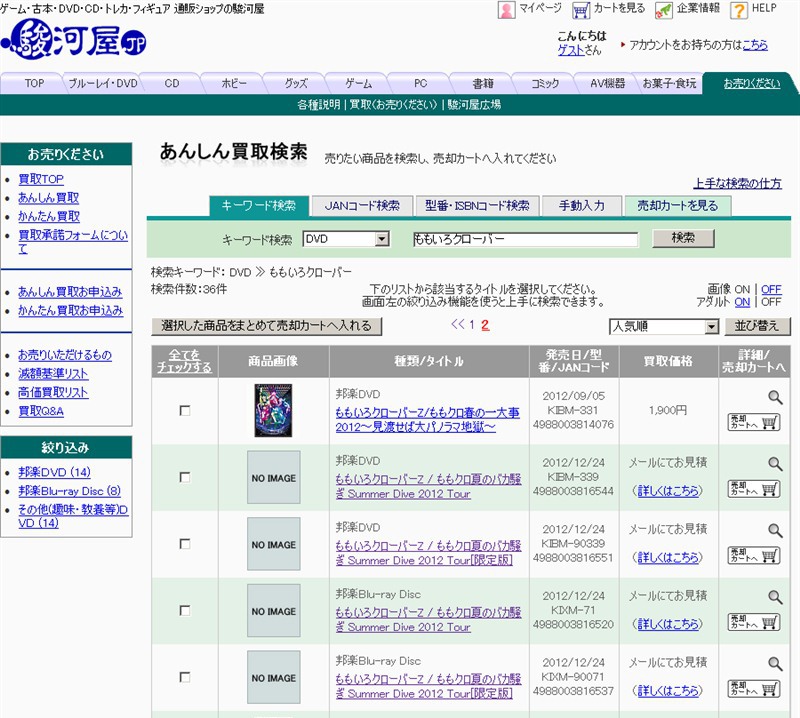Screen dimensions: 800x718
Task: Open details magnifier for KIXM-71 row
Action: click(775, 597)
